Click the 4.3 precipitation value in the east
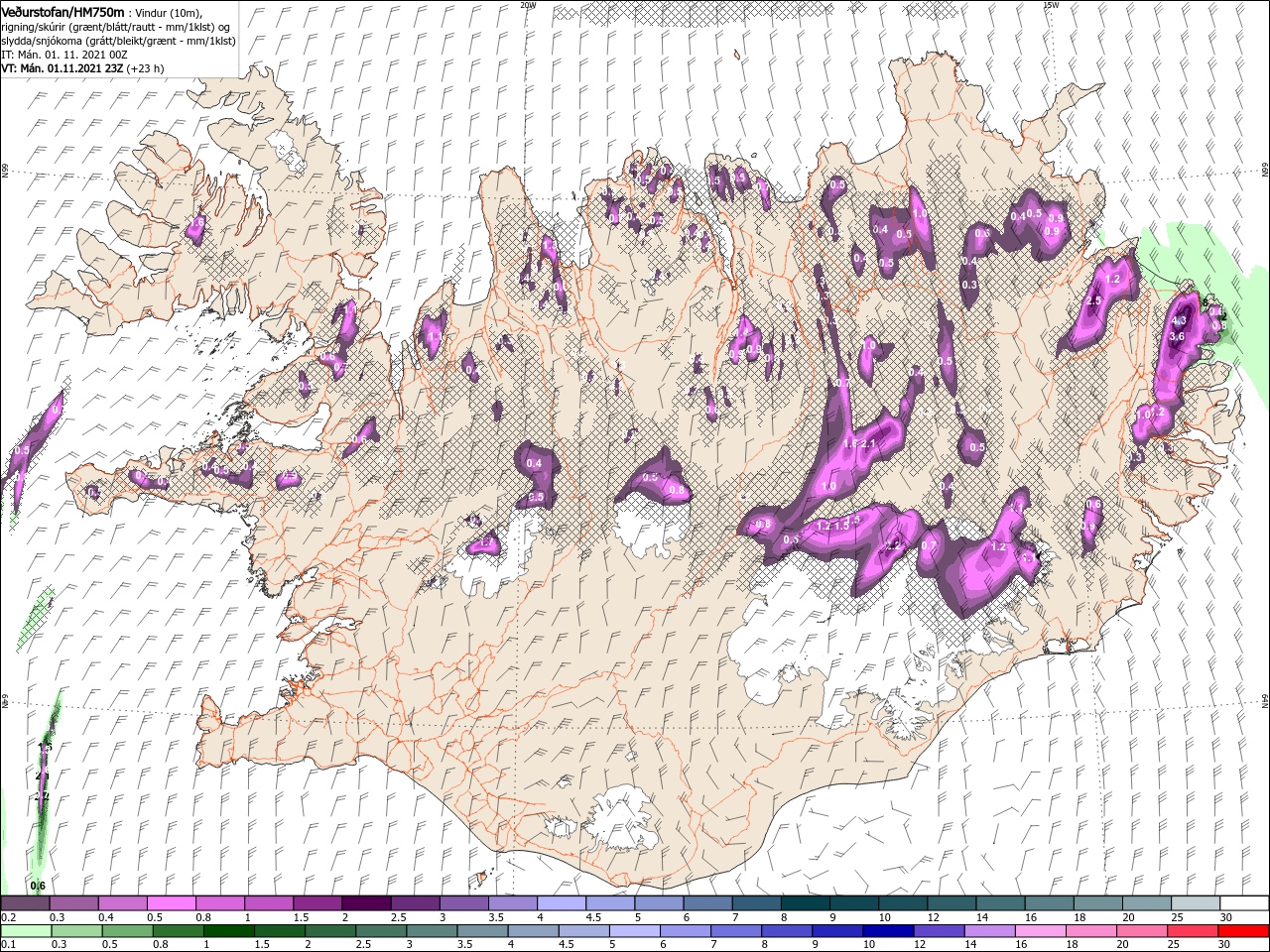The width and height of the screenshot is (1270, 952). click(1179, 321)
